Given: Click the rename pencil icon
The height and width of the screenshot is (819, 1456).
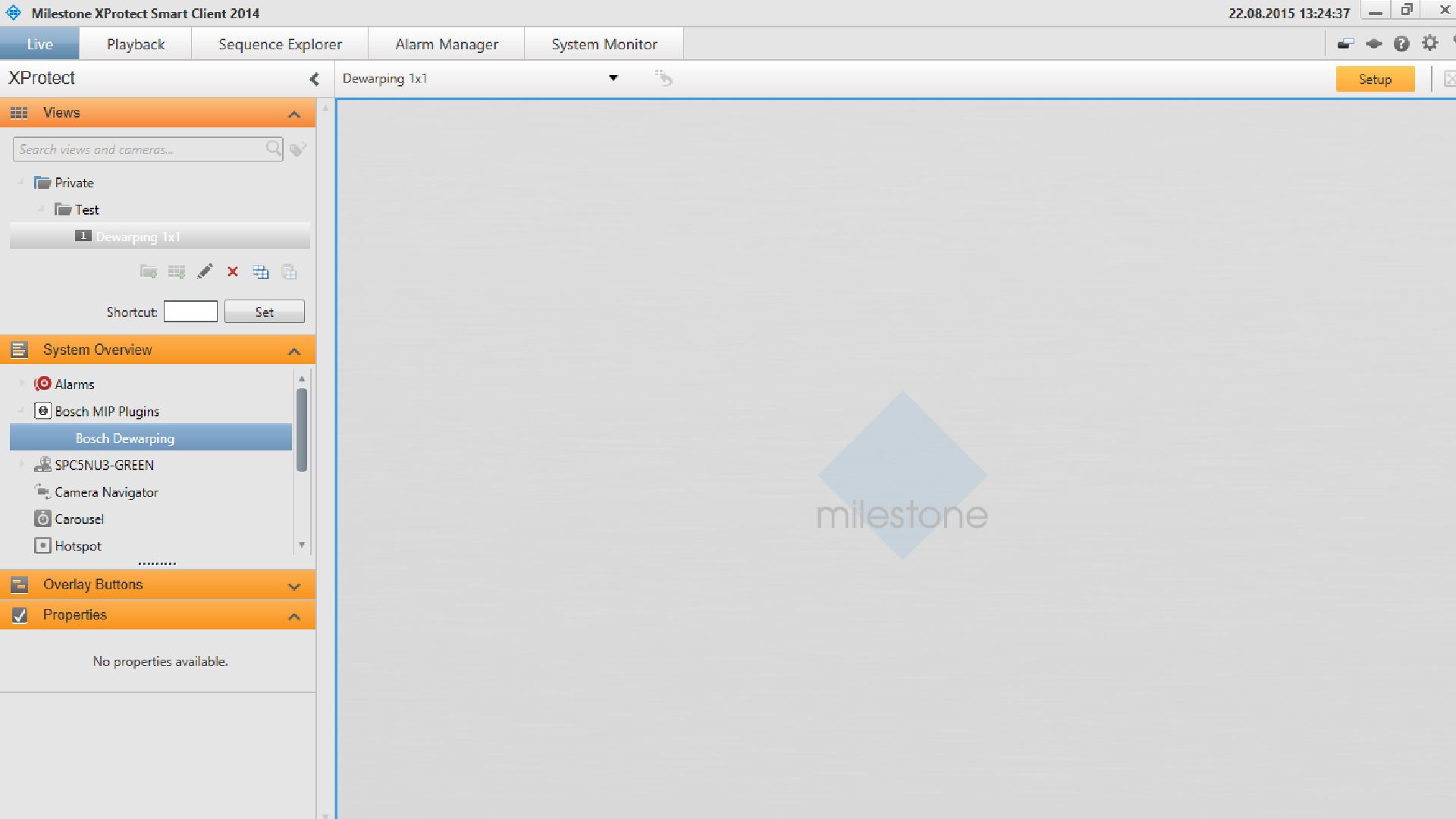Looking at the screenshot, I should coord(205,271).
